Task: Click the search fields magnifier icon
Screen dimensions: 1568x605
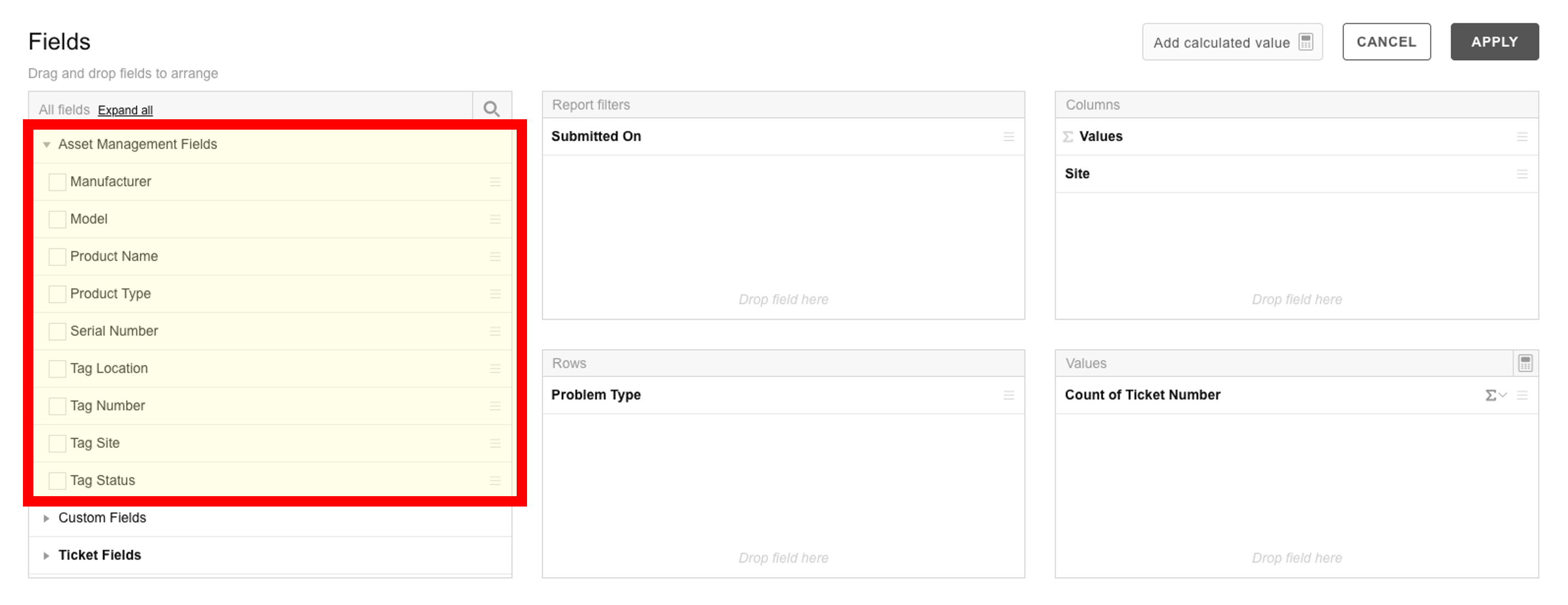Action: pos(491,109)
